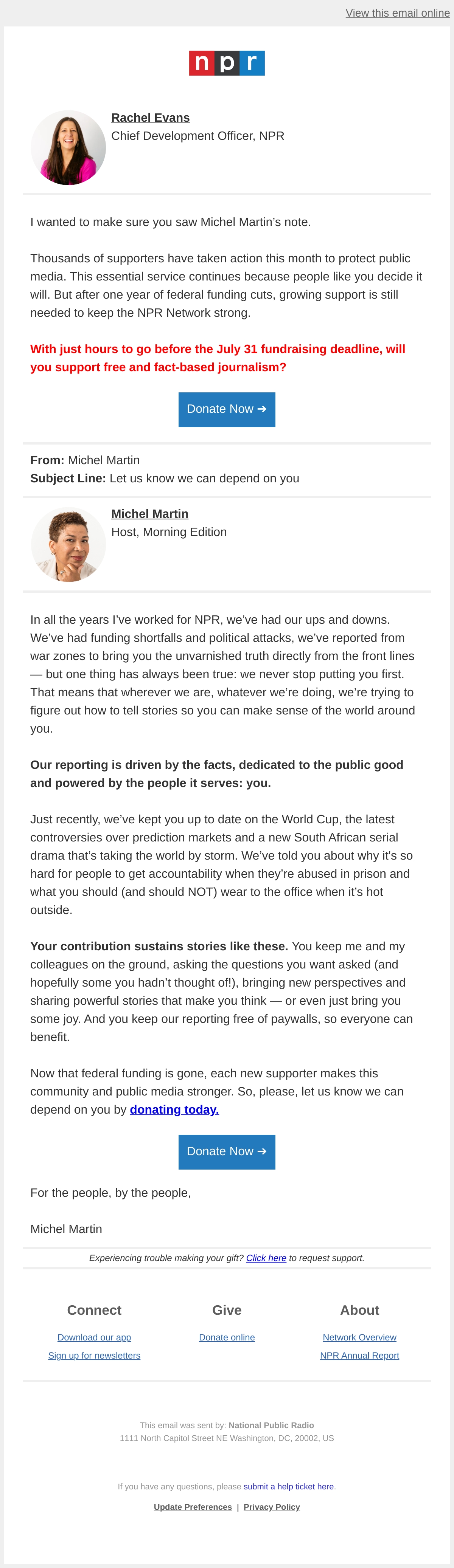Click Michel Martin profile photo

click(x=68, y=544)
